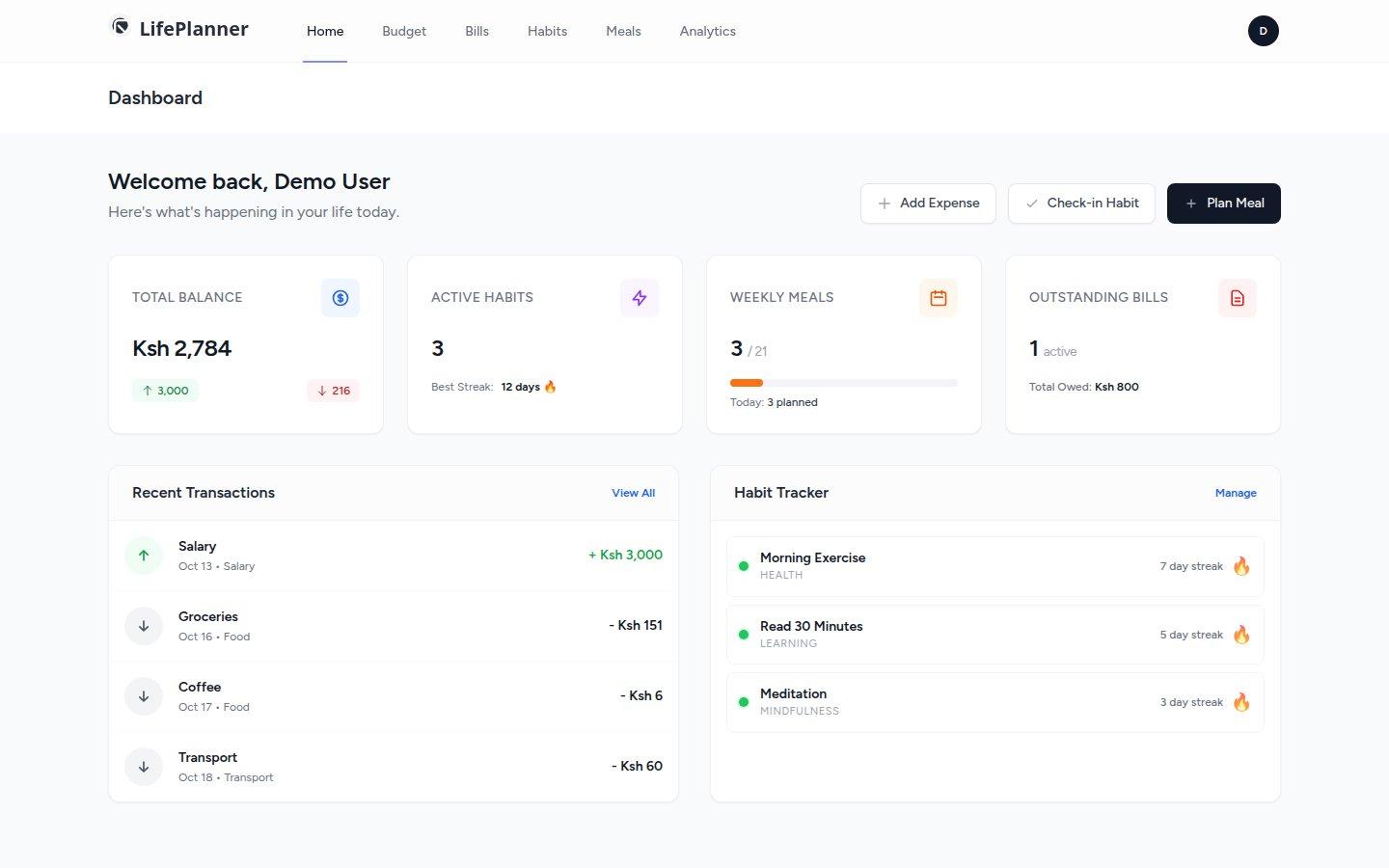Click the Morning Exercise habit name
This screenshot has width=1389, height=868.
coord(813,557)
